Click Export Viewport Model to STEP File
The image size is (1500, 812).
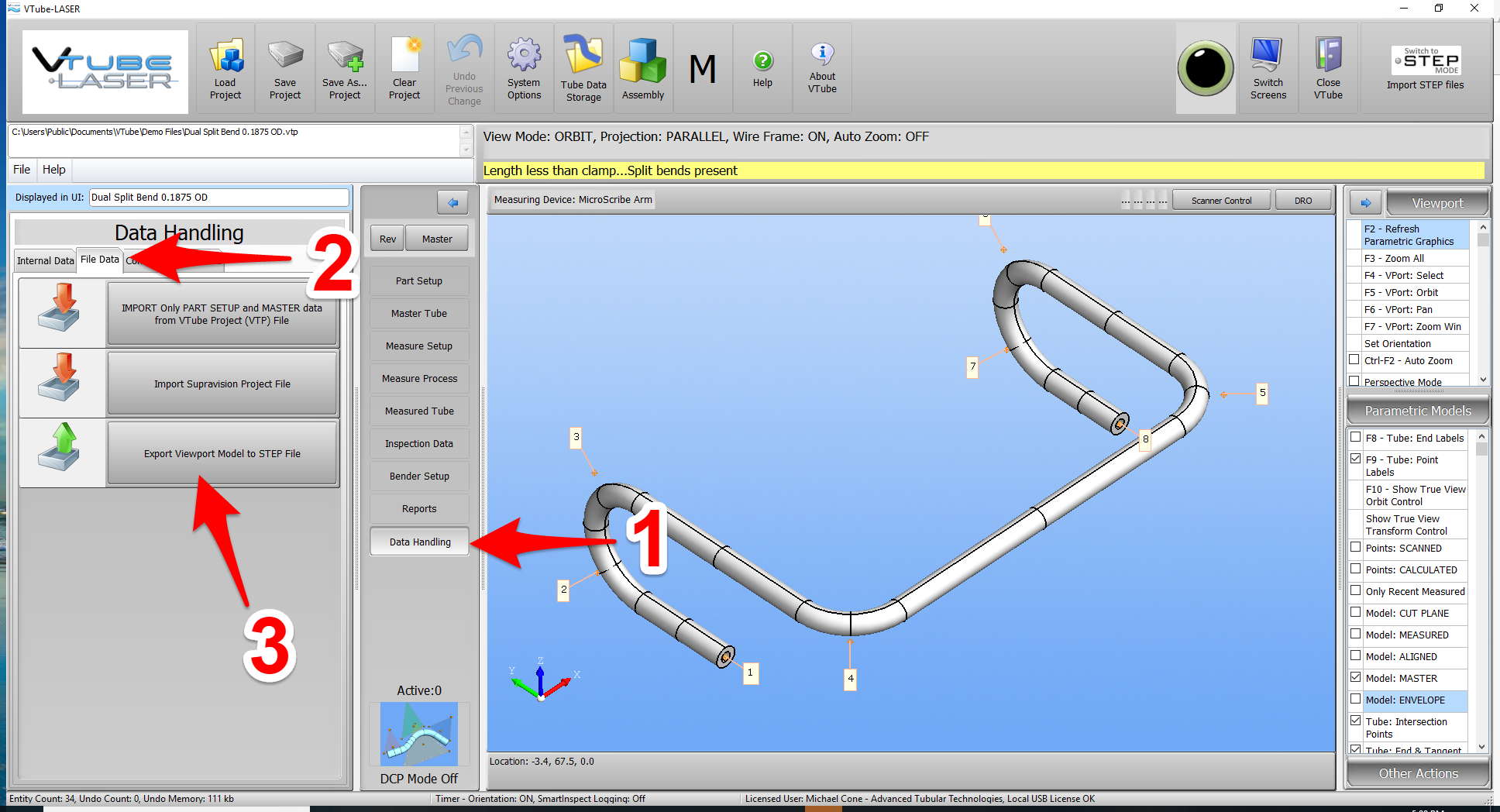[x=222, y=454]
